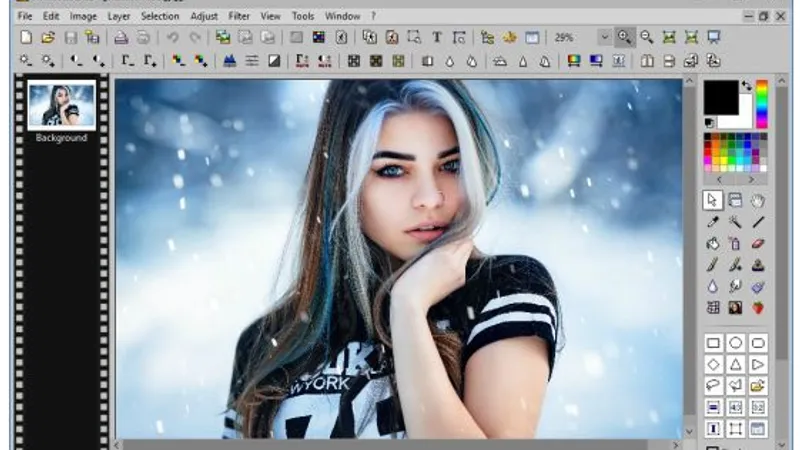Click the black foreground color swatch

[719, 96]
